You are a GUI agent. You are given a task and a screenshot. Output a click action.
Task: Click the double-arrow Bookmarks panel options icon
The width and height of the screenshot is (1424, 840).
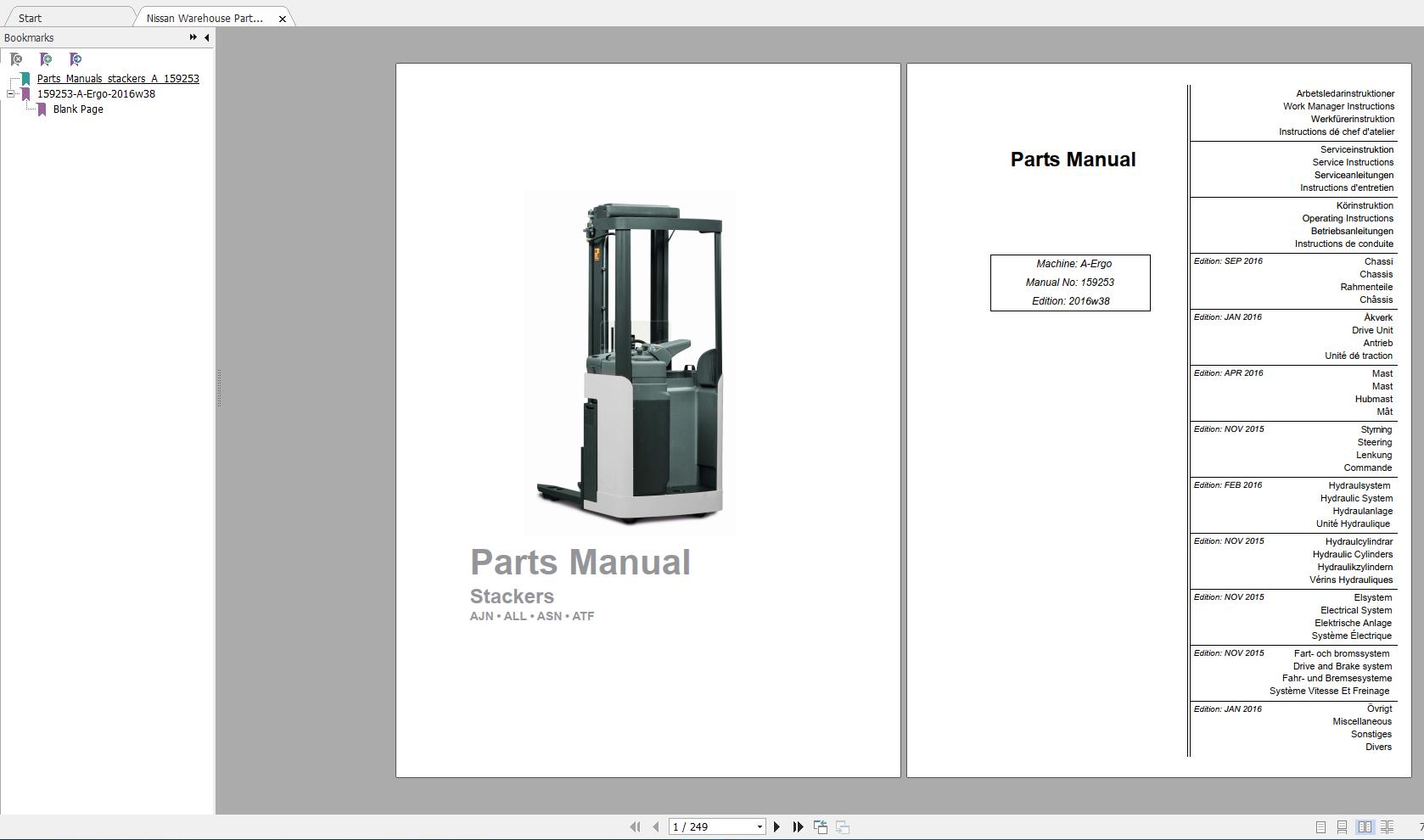(x=193, y=37)
